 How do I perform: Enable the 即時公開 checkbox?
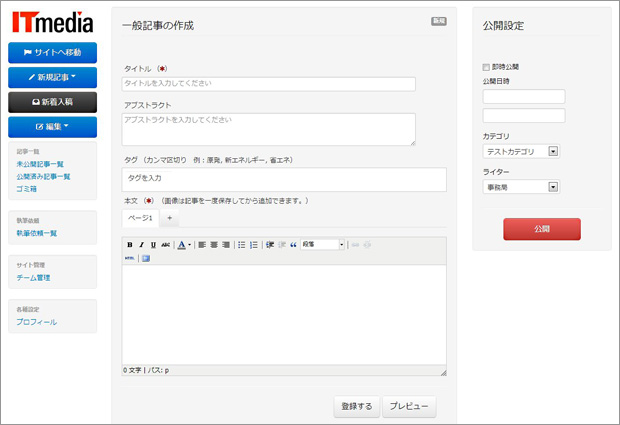pos(486,67)
